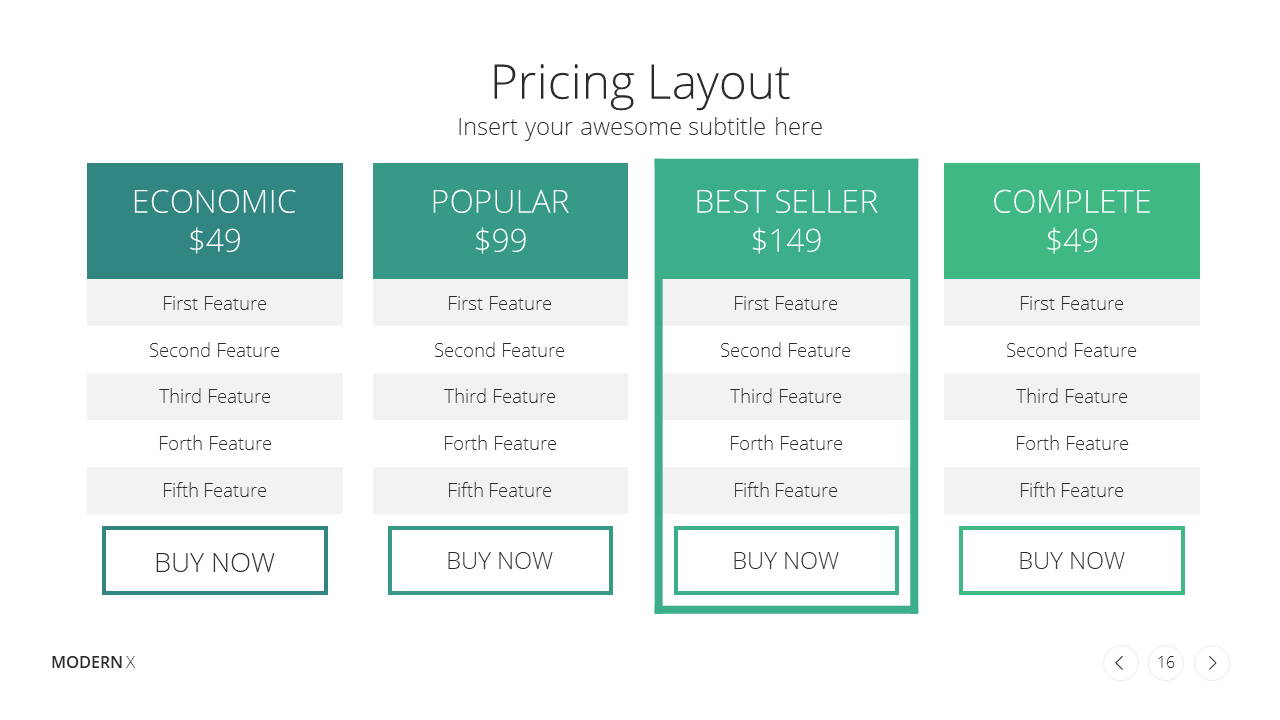Select the BEST SELLER $149 plan header

pyautogui.click(x=786, y=221)
